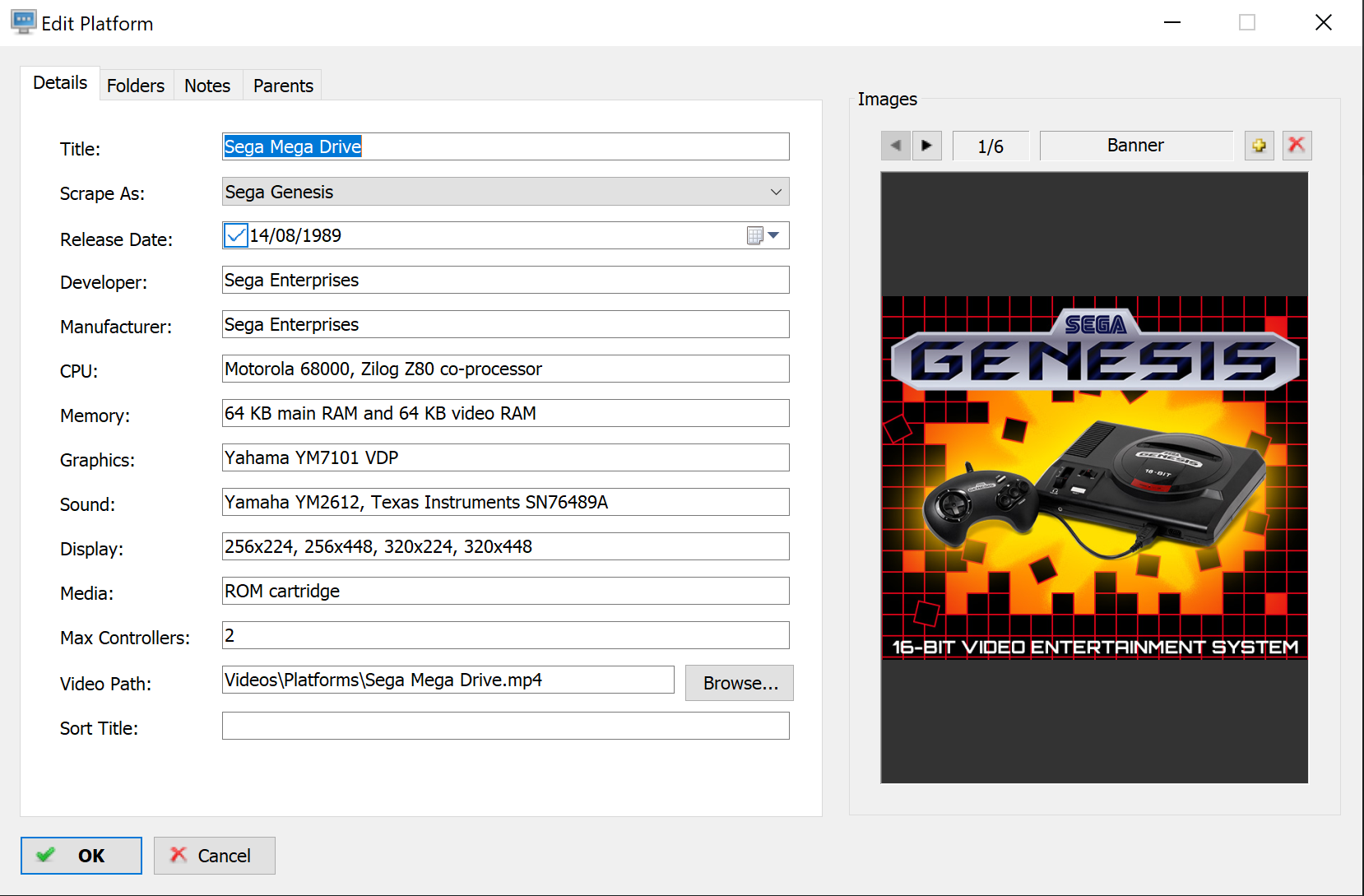Click the empty Sort Title field

coord(506,726)
